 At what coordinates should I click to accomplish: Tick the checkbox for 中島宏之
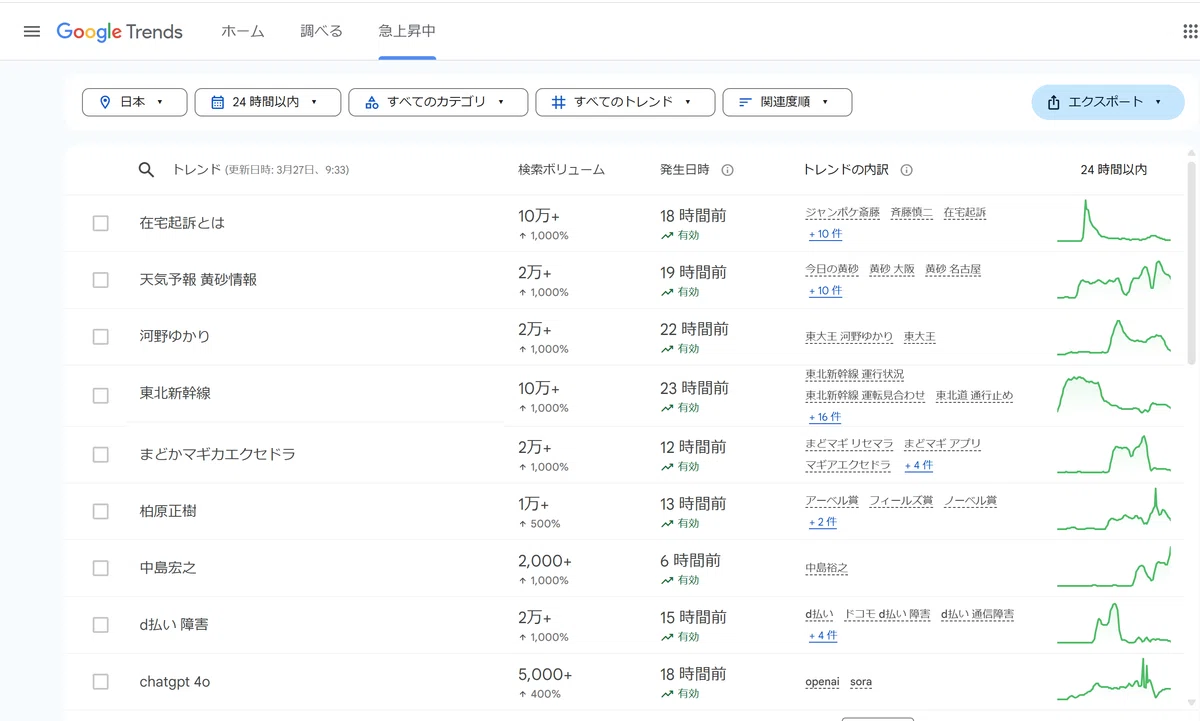pos(100,568)
